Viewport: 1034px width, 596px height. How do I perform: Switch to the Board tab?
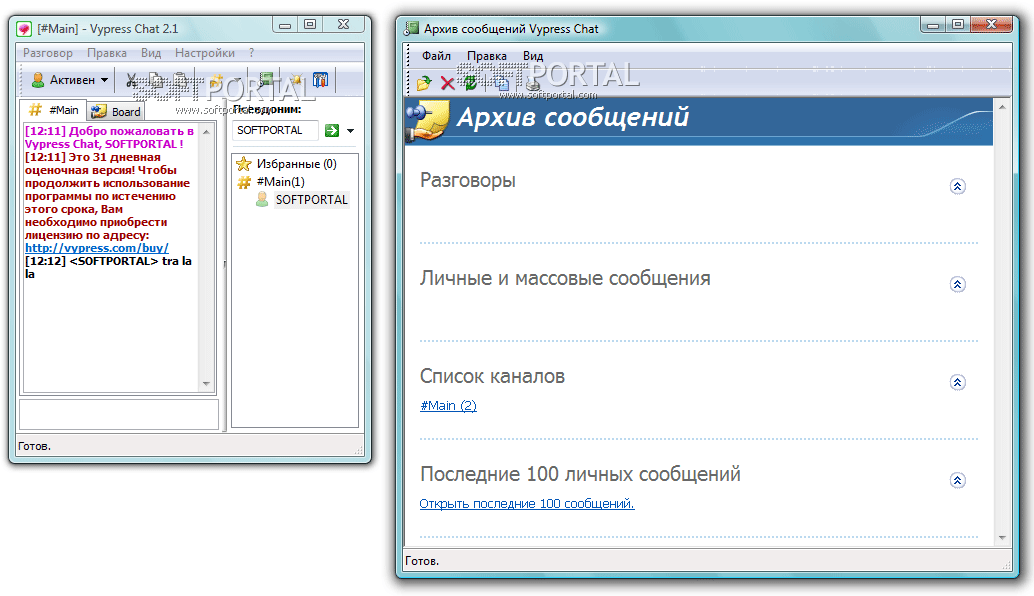(x=115, y=111)
